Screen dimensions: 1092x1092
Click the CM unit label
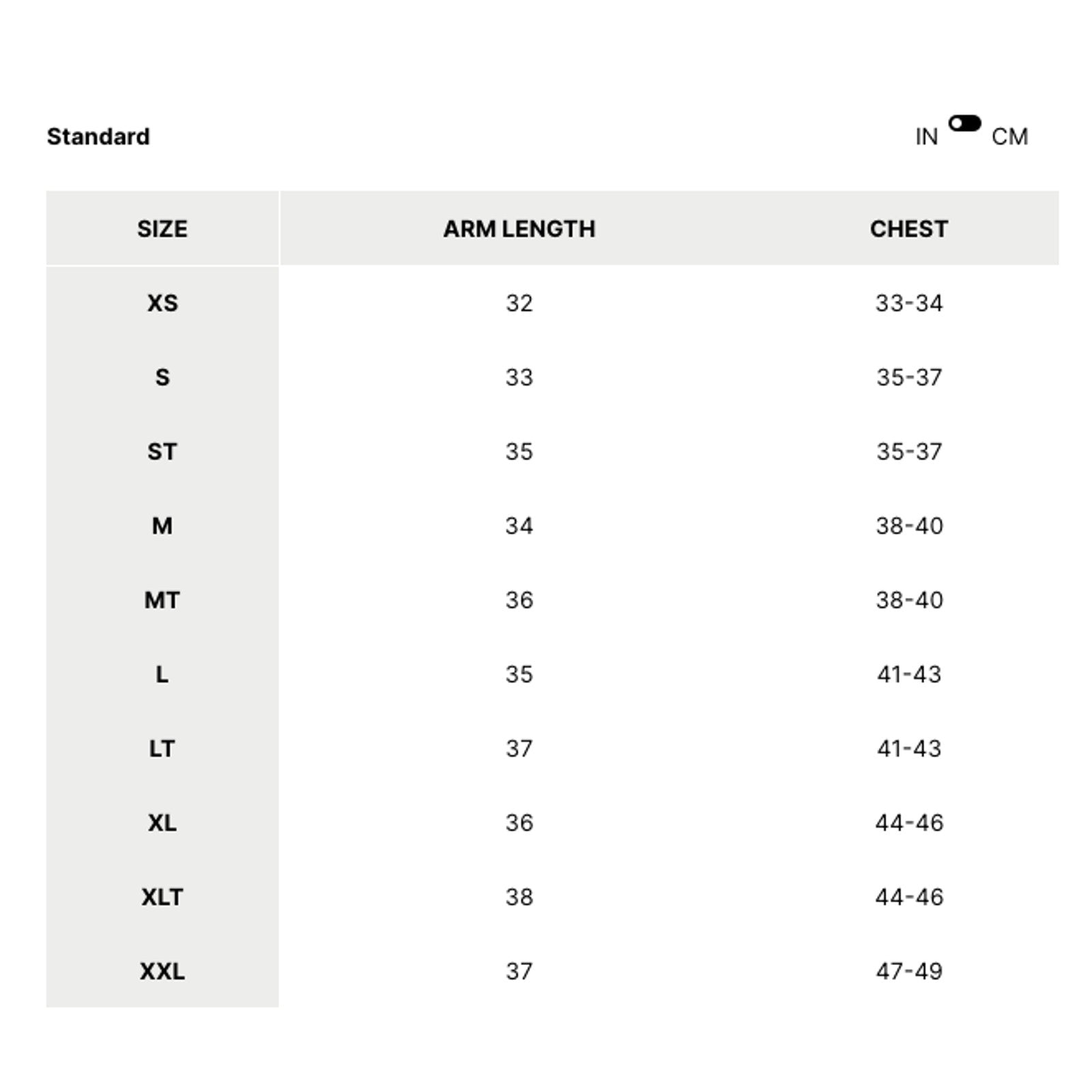coord(1009,137)
